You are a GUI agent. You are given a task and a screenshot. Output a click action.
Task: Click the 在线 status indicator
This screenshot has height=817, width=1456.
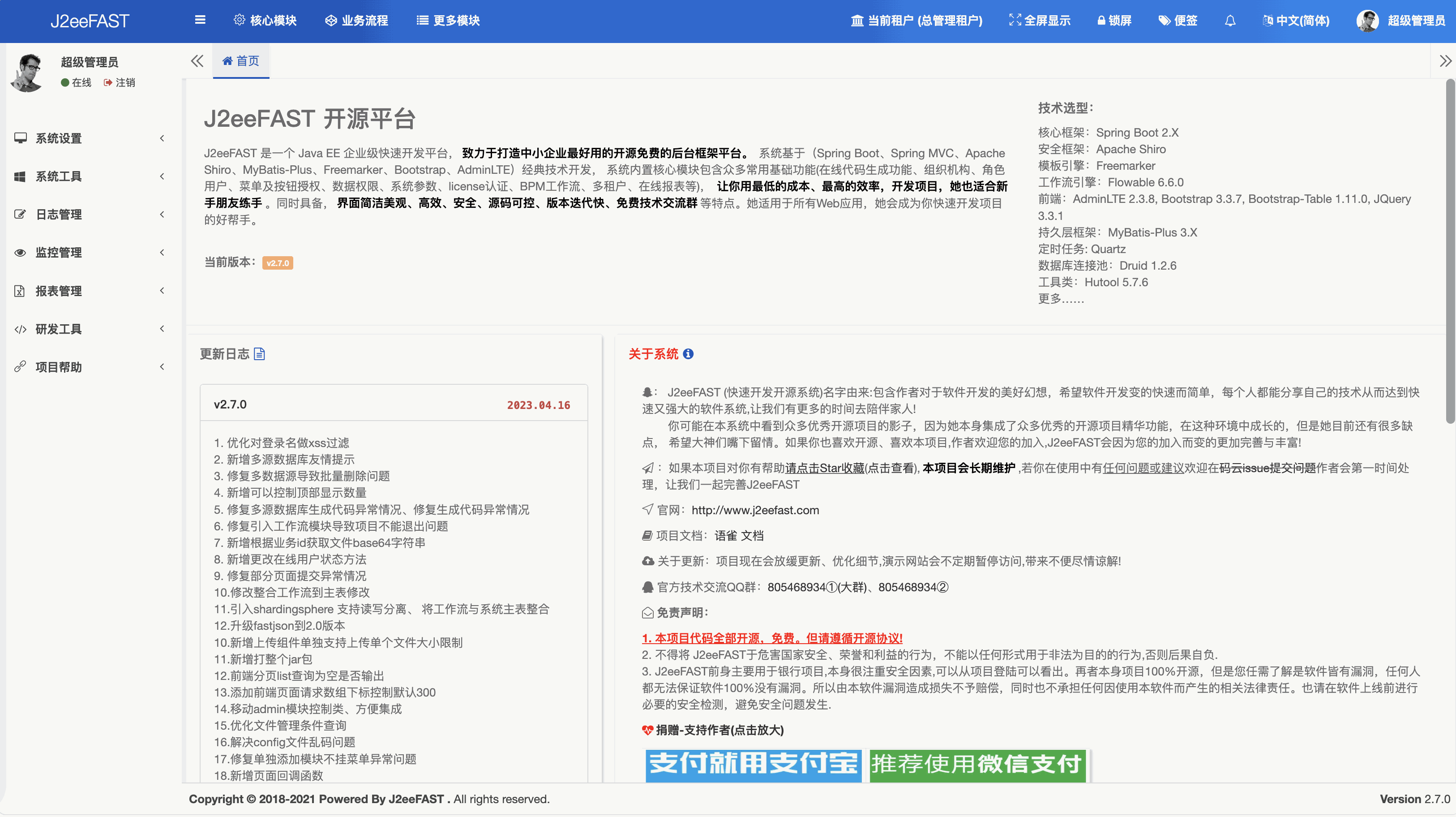click(x=76, y=82)
